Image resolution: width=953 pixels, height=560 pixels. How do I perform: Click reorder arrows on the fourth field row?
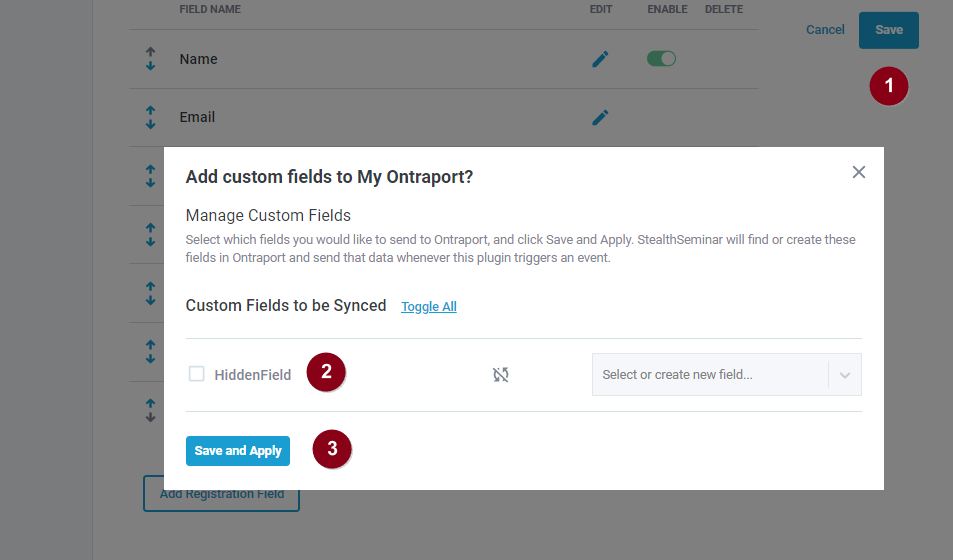tap(151, 235)
